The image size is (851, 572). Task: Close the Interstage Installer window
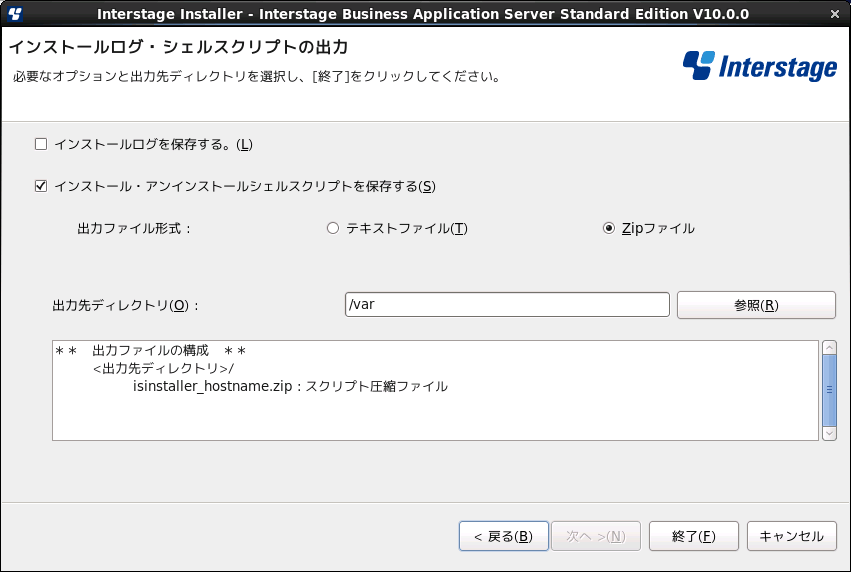click(x=835, y=14)
